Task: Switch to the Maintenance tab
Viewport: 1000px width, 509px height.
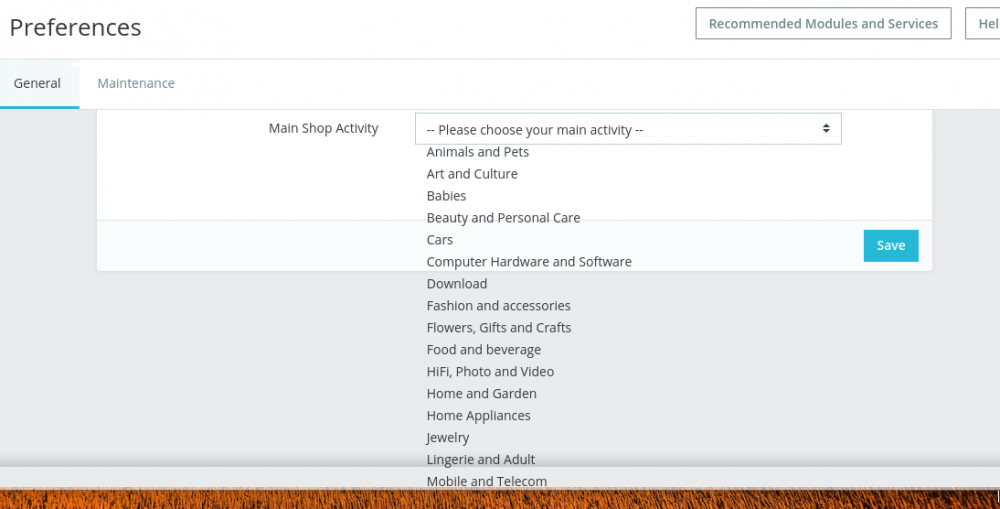Action: (x=136, y=83)
